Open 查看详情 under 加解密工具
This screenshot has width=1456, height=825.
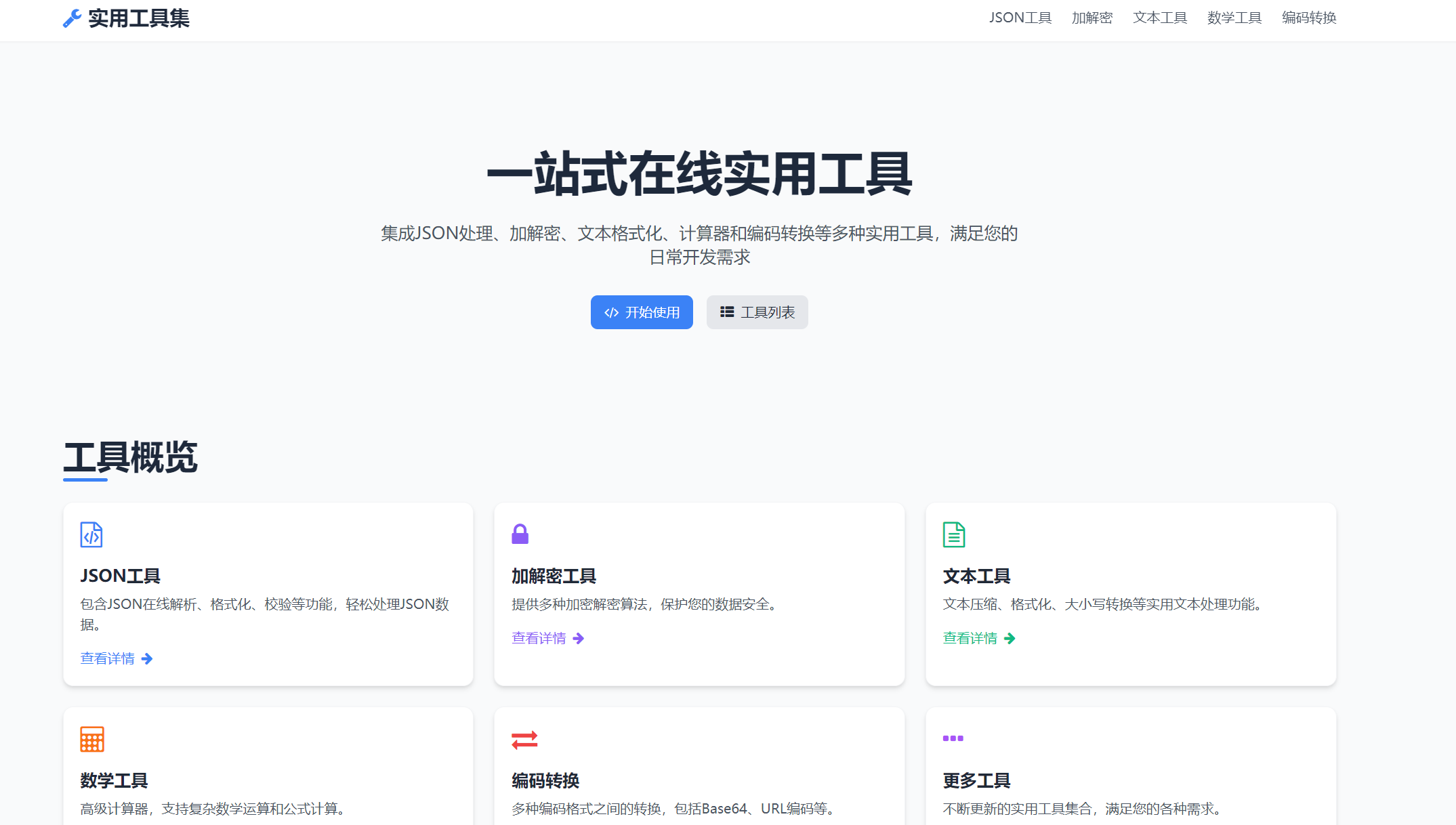(539, 638)
